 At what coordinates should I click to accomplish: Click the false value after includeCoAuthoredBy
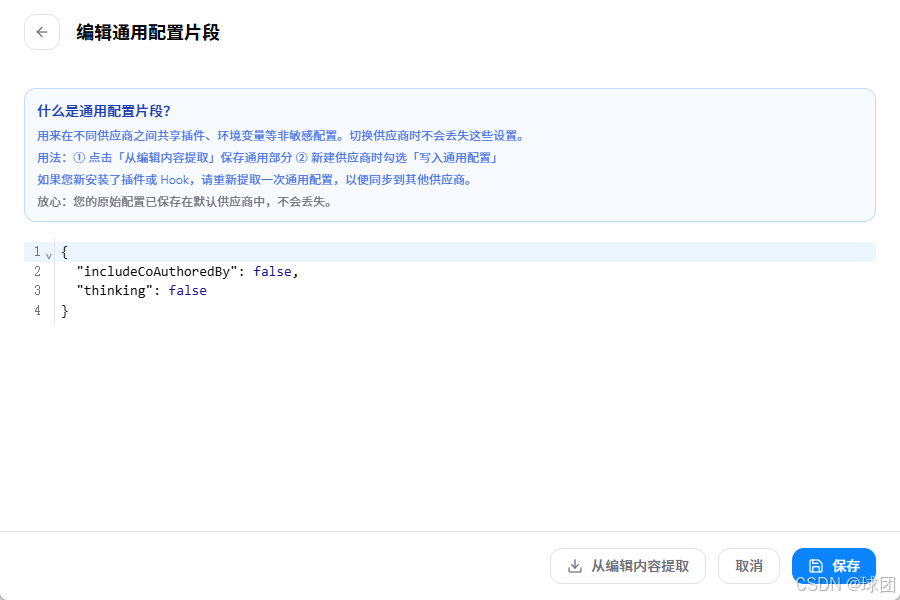click(x=272, y=271)
